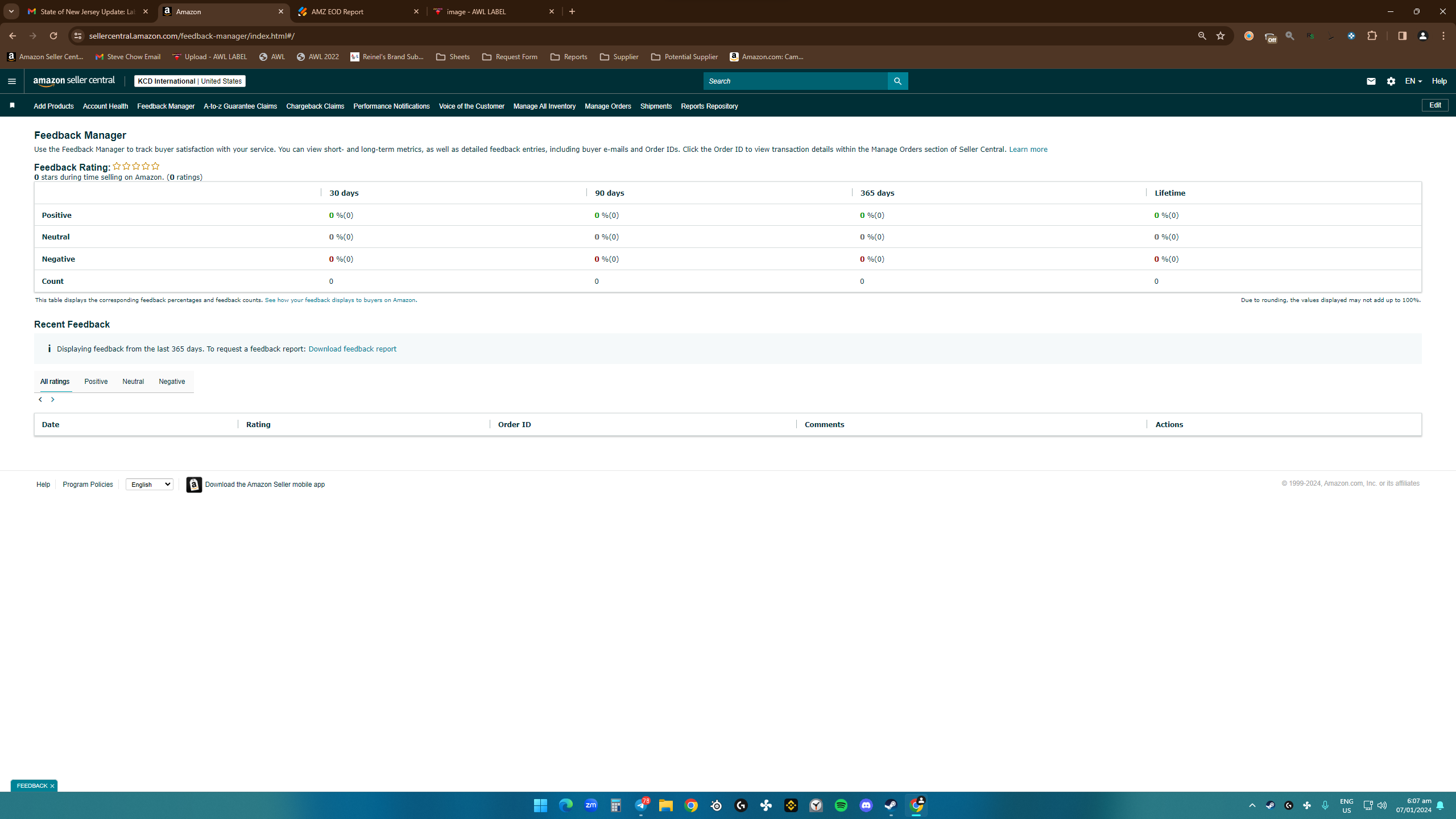Reload the browser page
Viewport: 1456px width, 819px height.
pyautogui.click(x=53, y=36)
